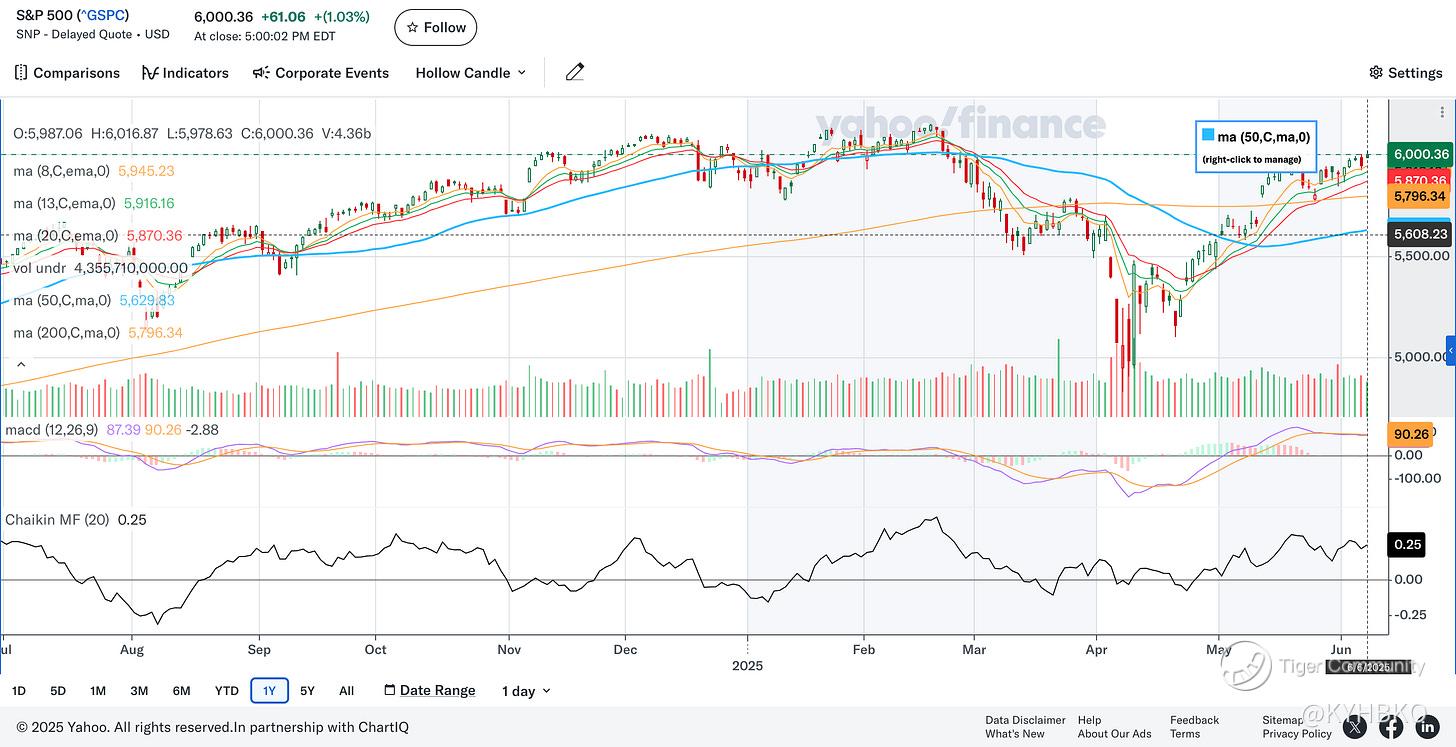Screen dimensions: 1456x747
Task: Open the About Our Ads link
Action: [1114, 734]
